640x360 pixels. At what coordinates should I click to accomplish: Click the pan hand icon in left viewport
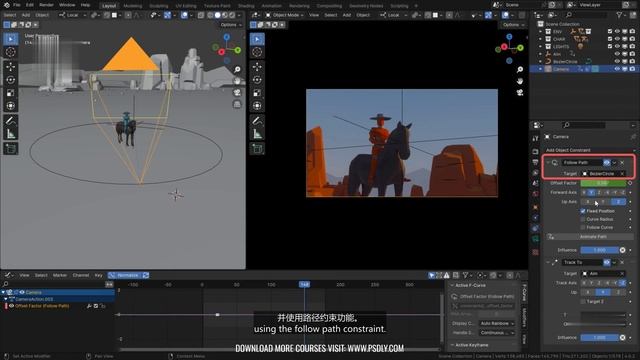pos(237,81)
